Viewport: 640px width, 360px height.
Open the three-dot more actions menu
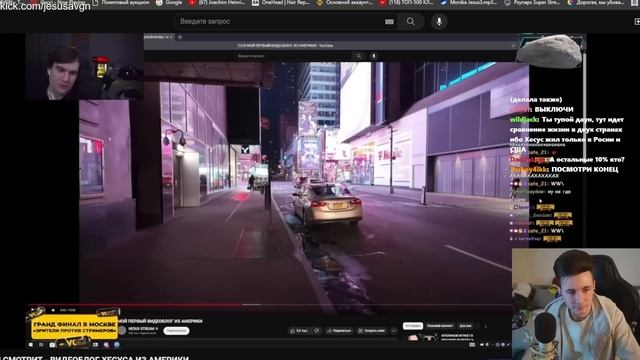pyautogui.click(x=393, y=331)
